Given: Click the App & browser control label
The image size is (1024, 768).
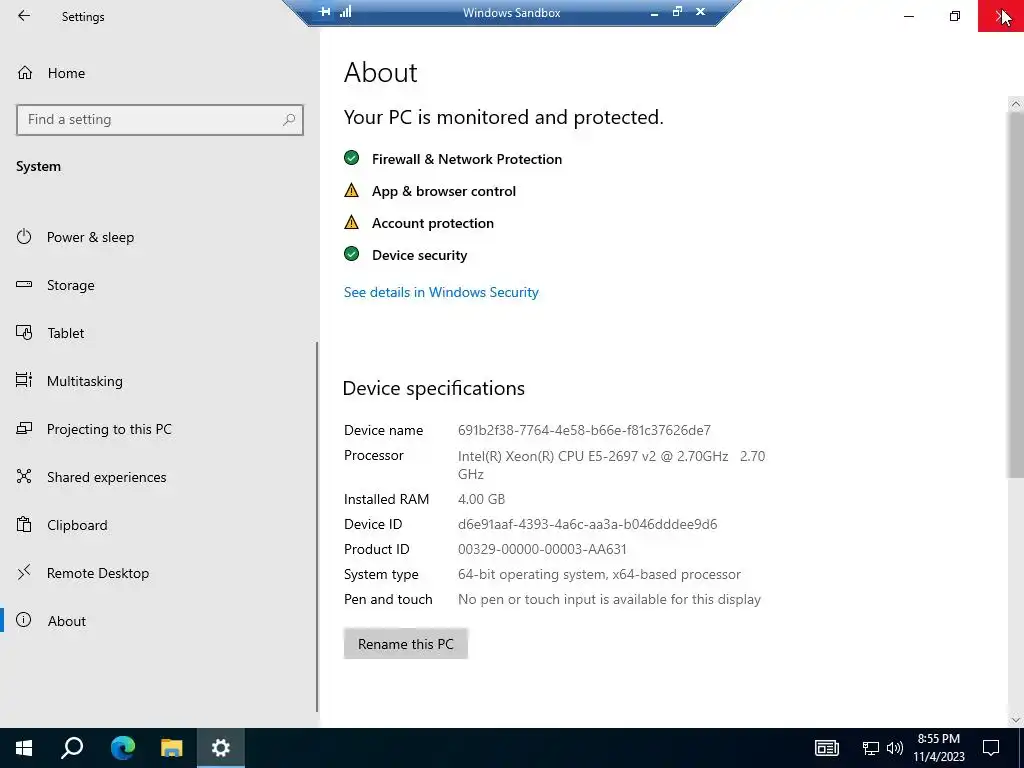Looking at the screenshot, I should tap(444, 191).
